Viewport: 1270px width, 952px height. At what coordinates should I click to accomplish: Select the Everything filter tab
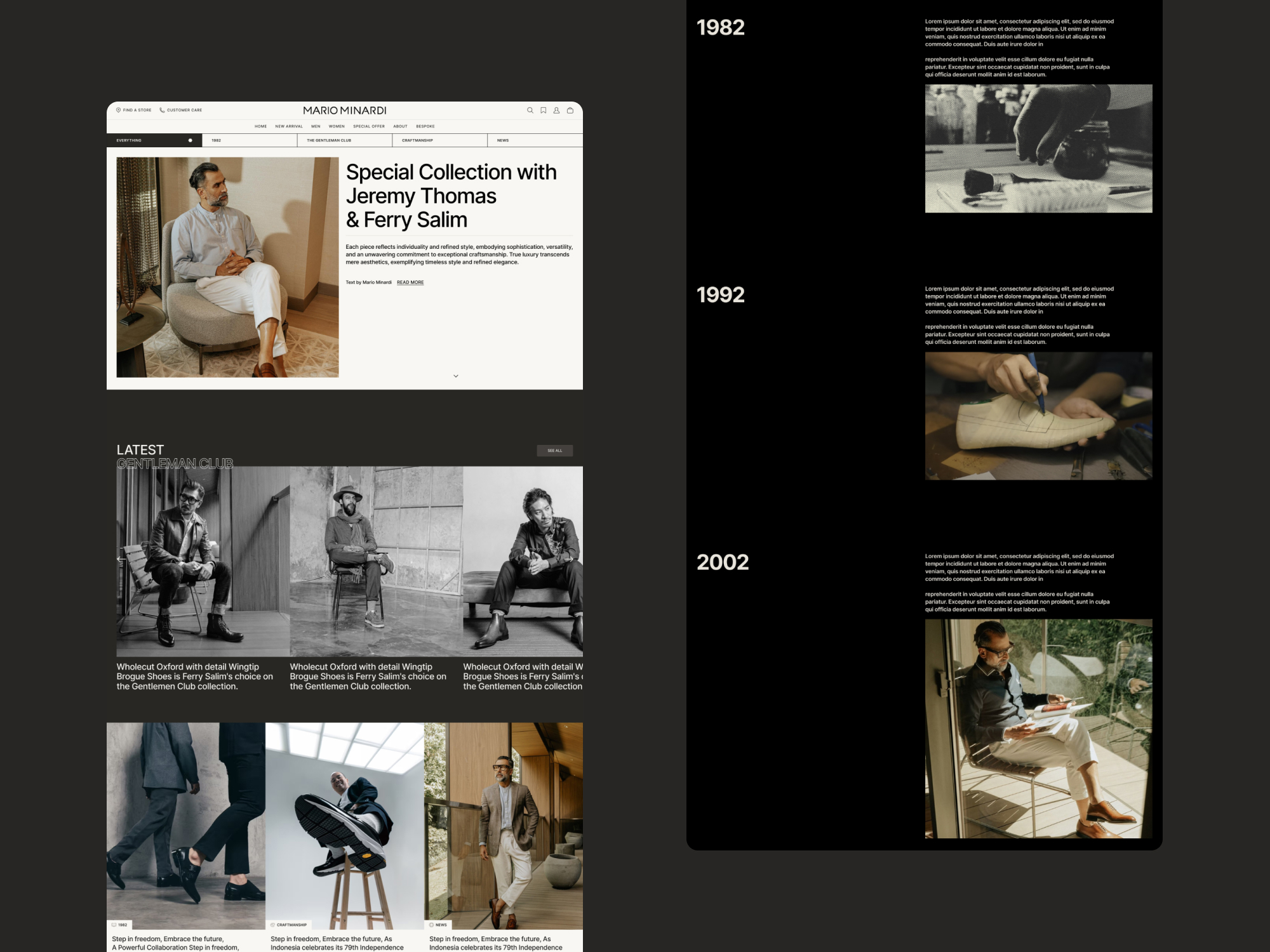pos(154,140)
